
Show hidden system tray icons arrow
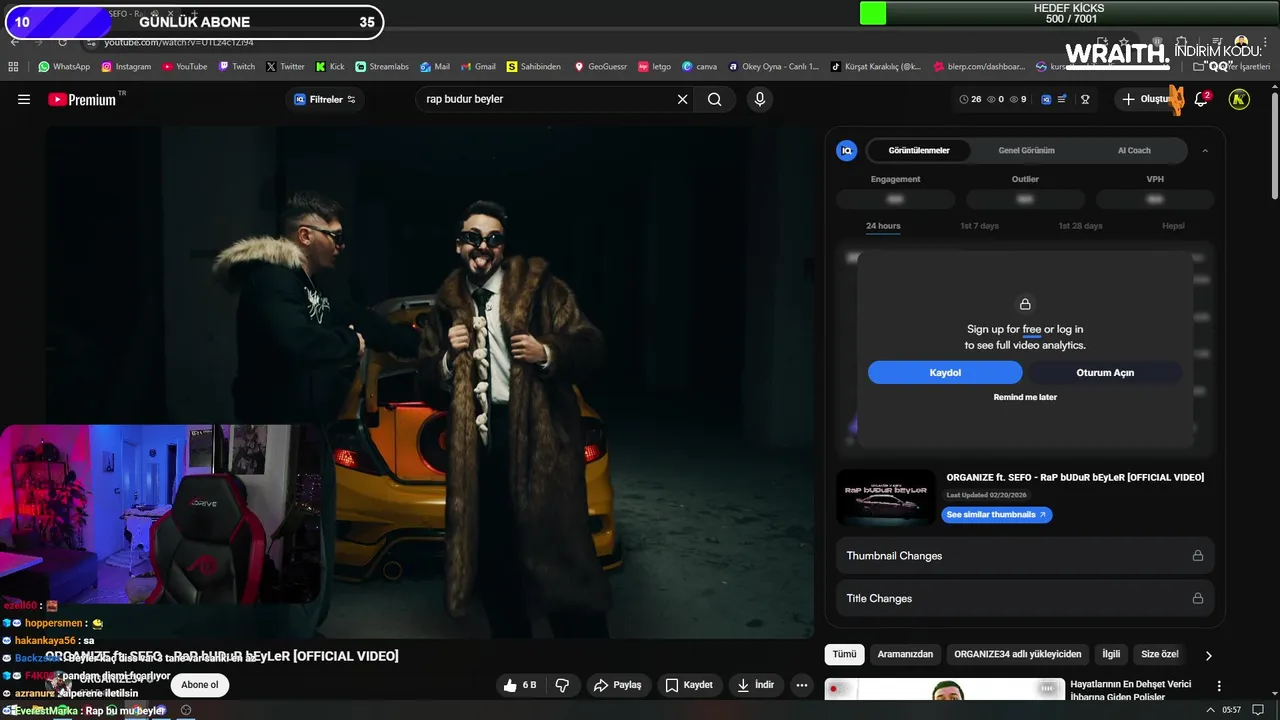click(1212, 710)
